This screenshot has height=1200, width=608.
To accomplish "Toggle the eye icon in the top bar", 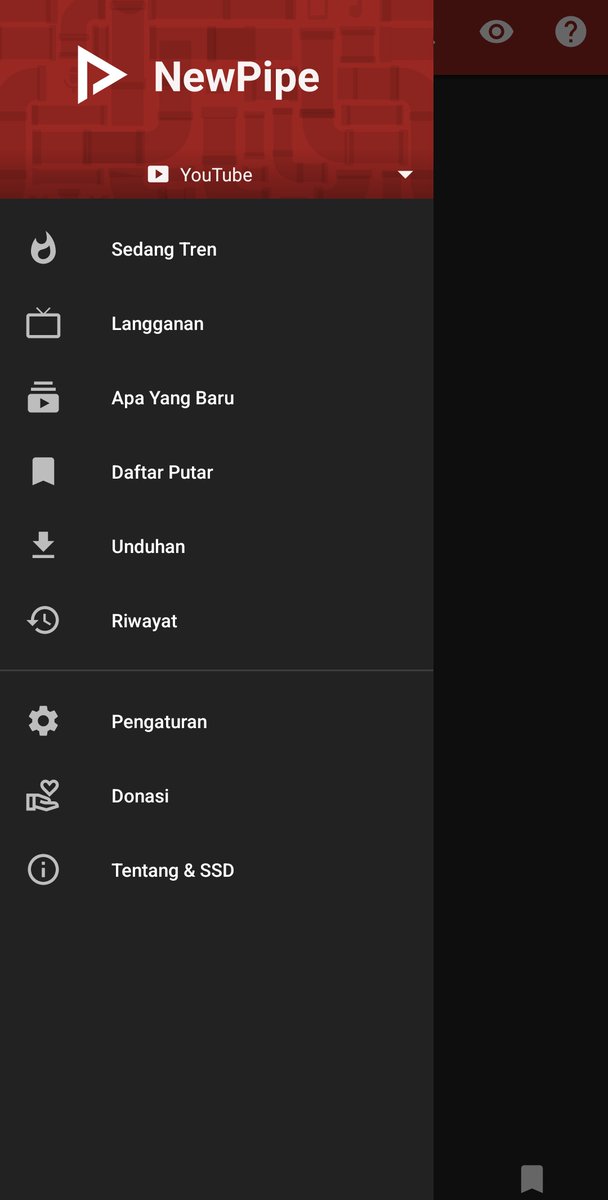I will pos(496,32).
